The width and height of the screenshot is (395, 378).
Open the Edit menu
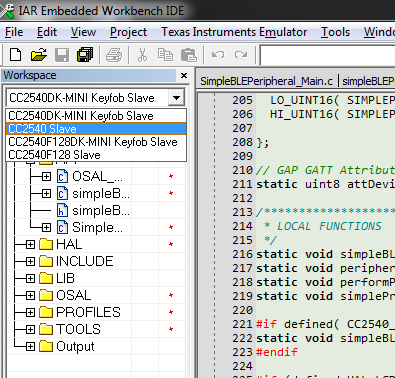pyautogui.click(x=47, y=32)
